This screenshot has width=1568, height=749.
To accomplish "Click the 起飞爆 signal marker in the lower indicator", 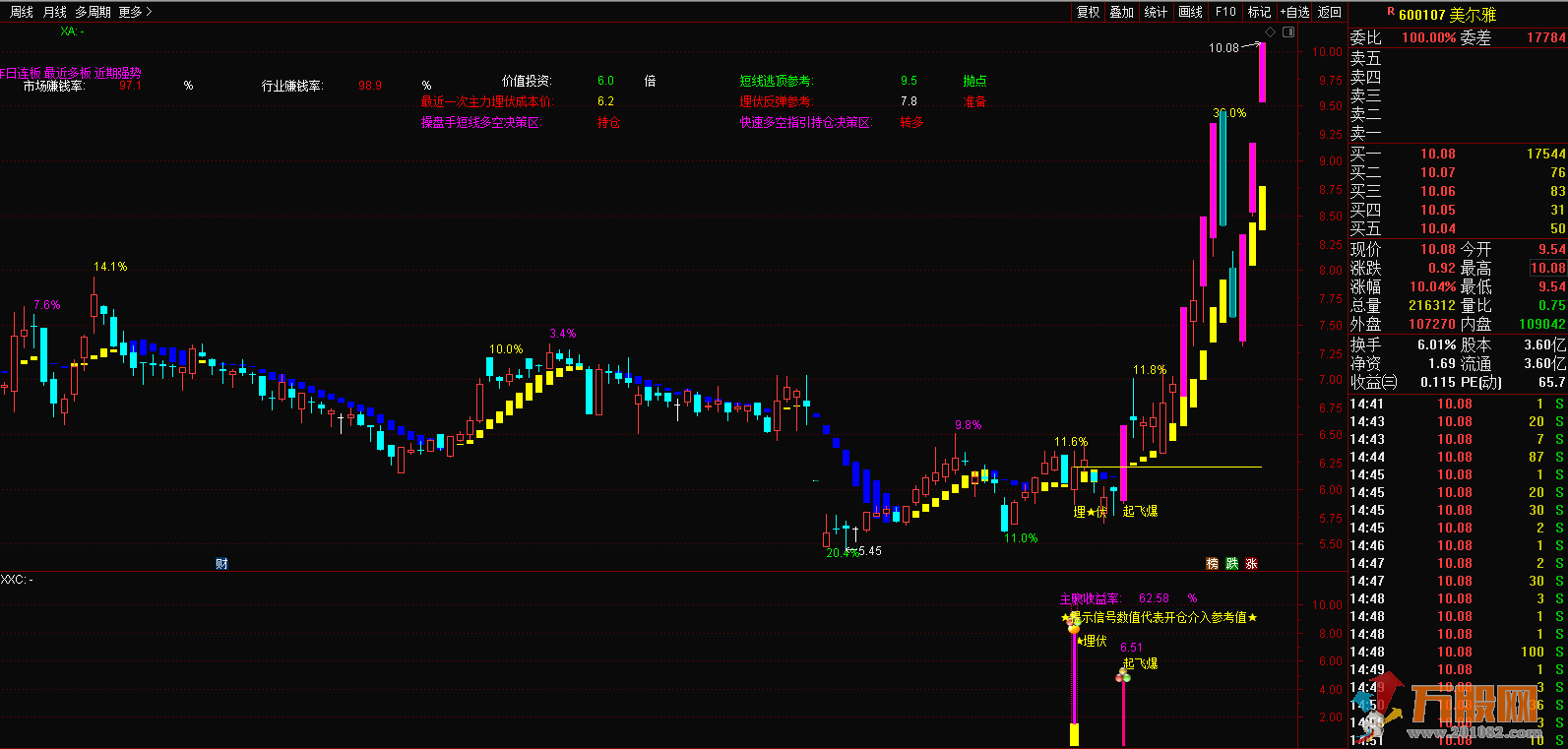I will point(1140,663).
